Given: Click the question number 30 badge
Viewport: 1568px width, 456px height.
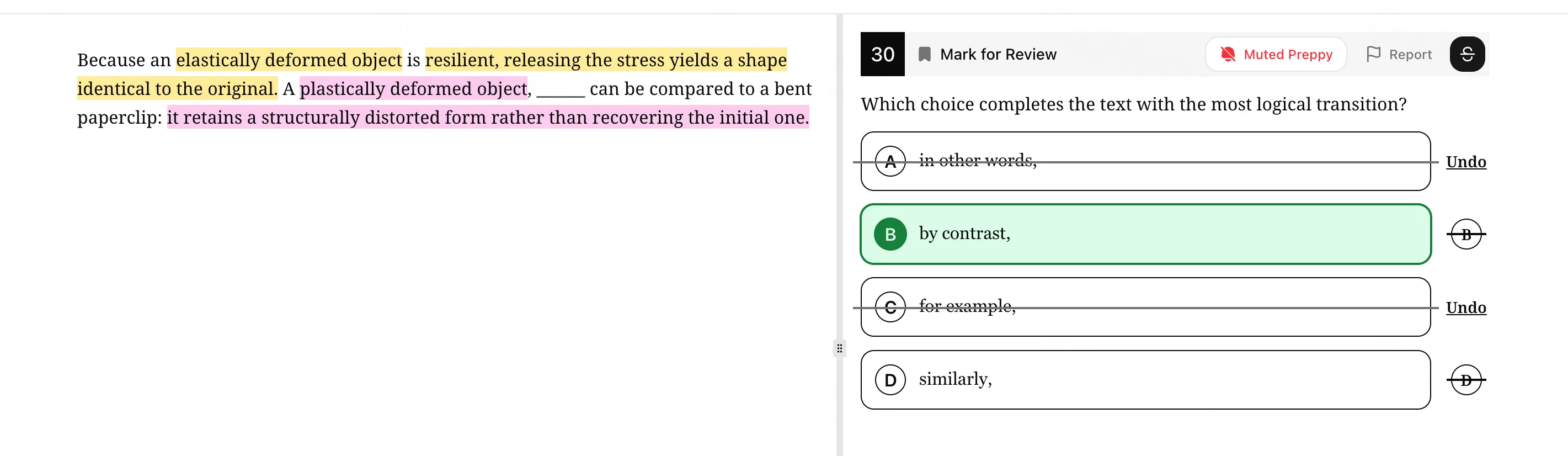Looking at the screenshot, I should (x=882, y=54).
